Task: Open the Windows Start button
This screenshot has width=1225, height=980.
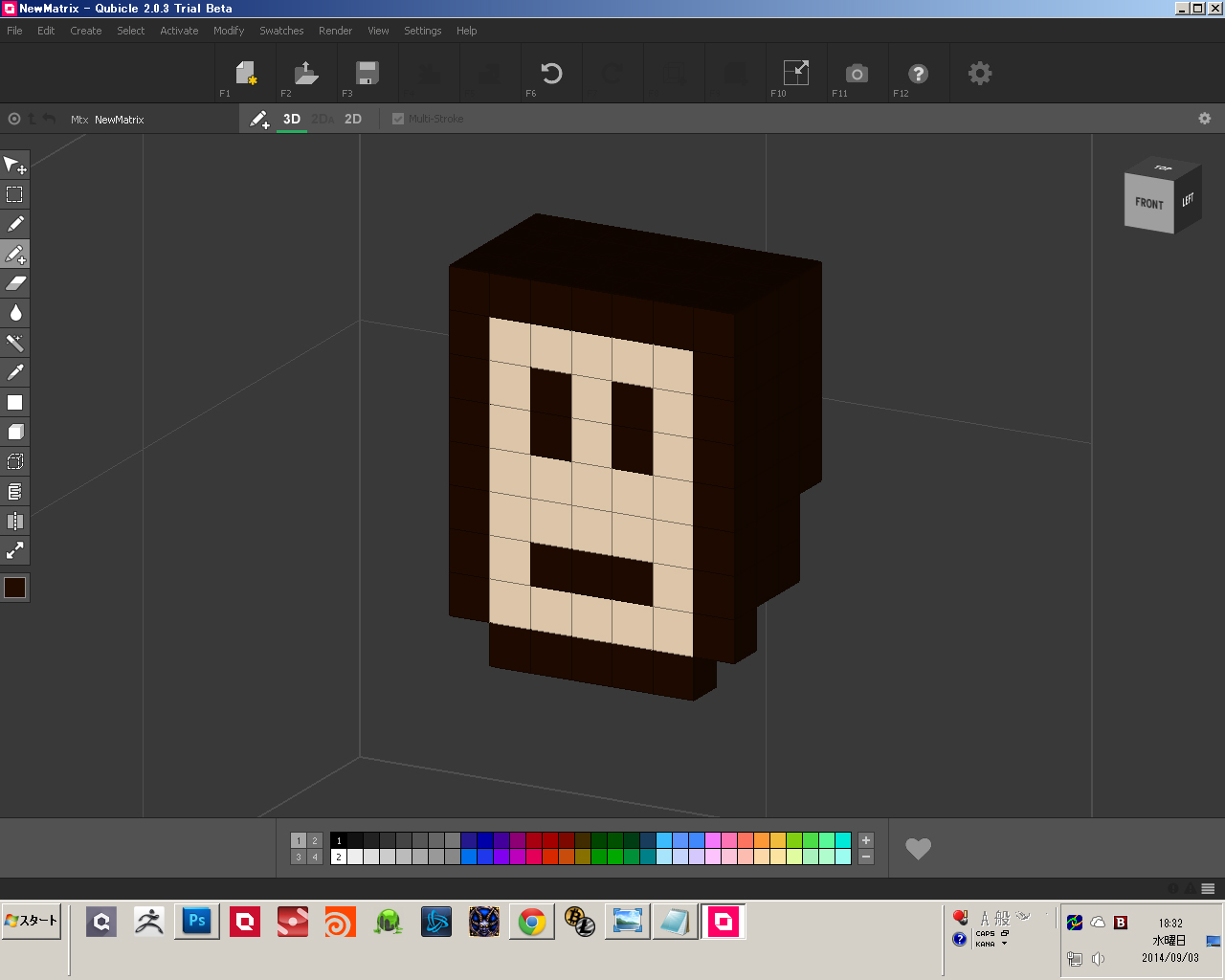Action: click(x=32, y=921)
